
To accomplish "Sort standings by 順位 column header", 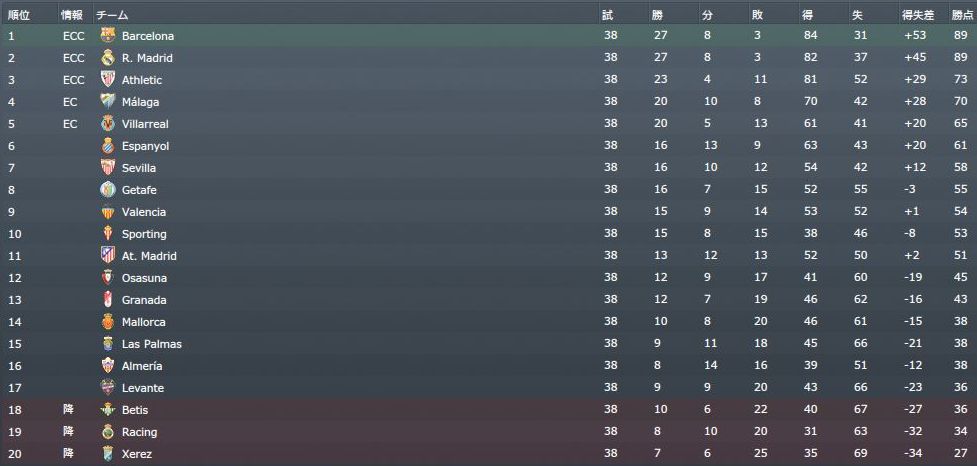I will 19,15.
